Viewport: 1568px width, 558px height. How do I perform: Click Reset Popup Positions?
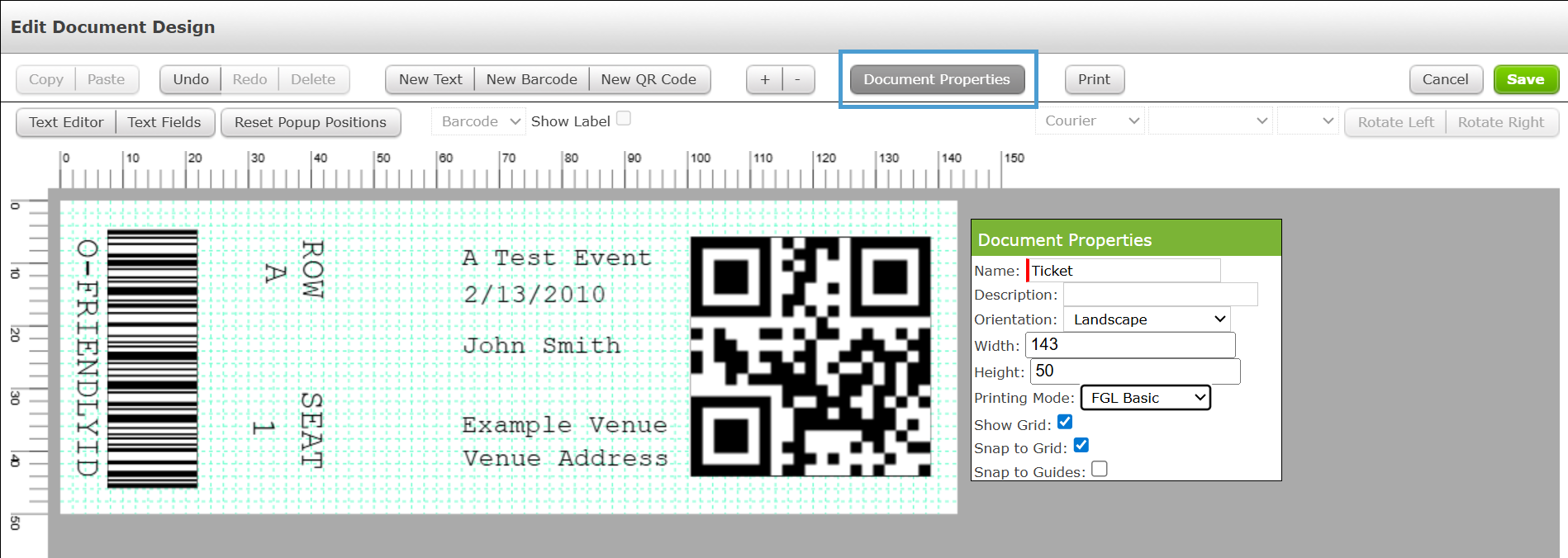click(311, 122)
